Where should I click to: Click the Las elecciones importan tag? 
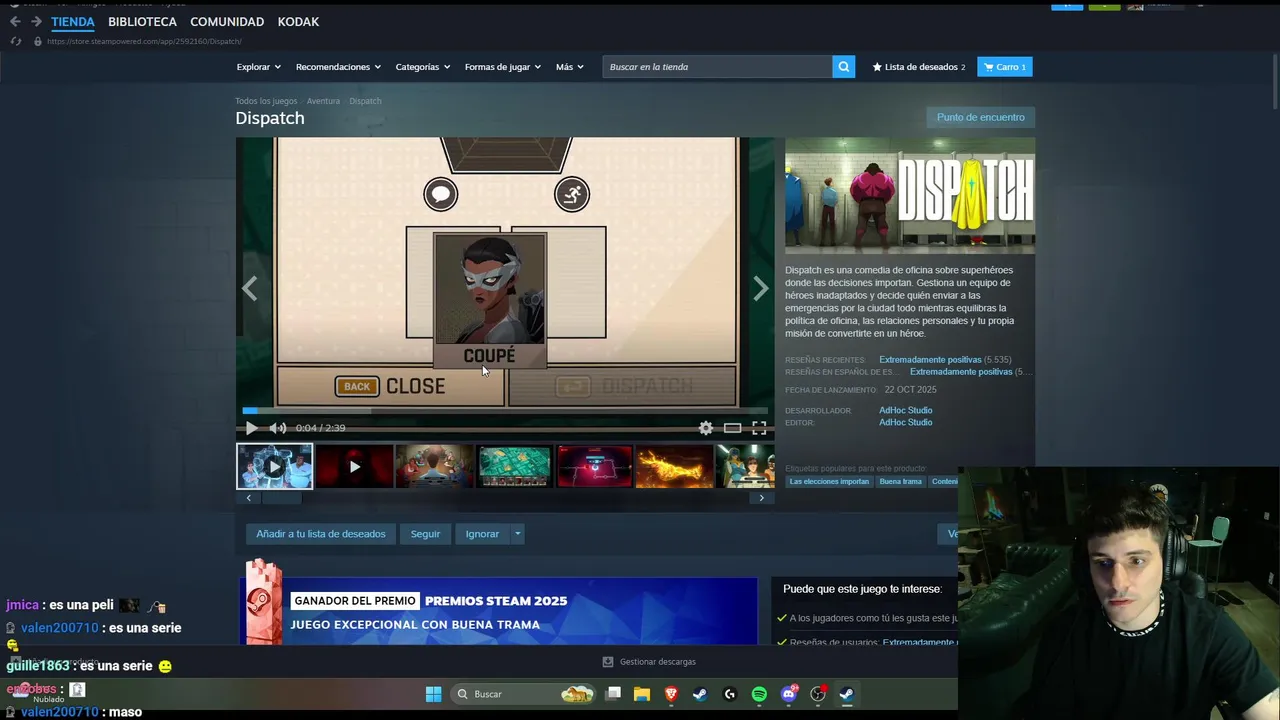click(x=829, y=481)
